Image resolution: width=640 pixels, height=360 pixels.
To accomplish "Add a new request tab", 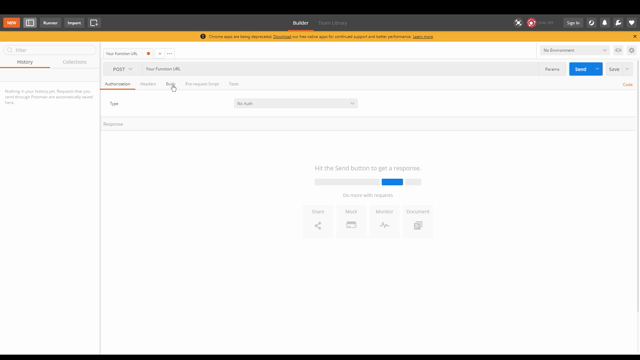I will pos(160,53).
